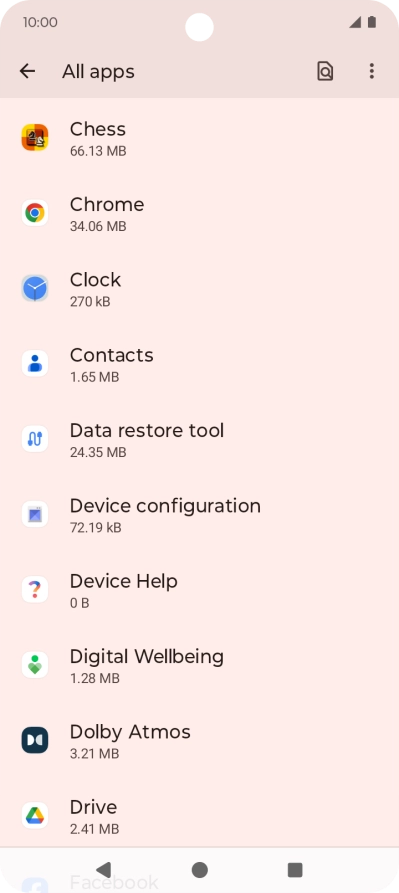Viewport: 399px width, 893px height.
Task: Open Dolby Atmos list entry
Action: [199, 740]
